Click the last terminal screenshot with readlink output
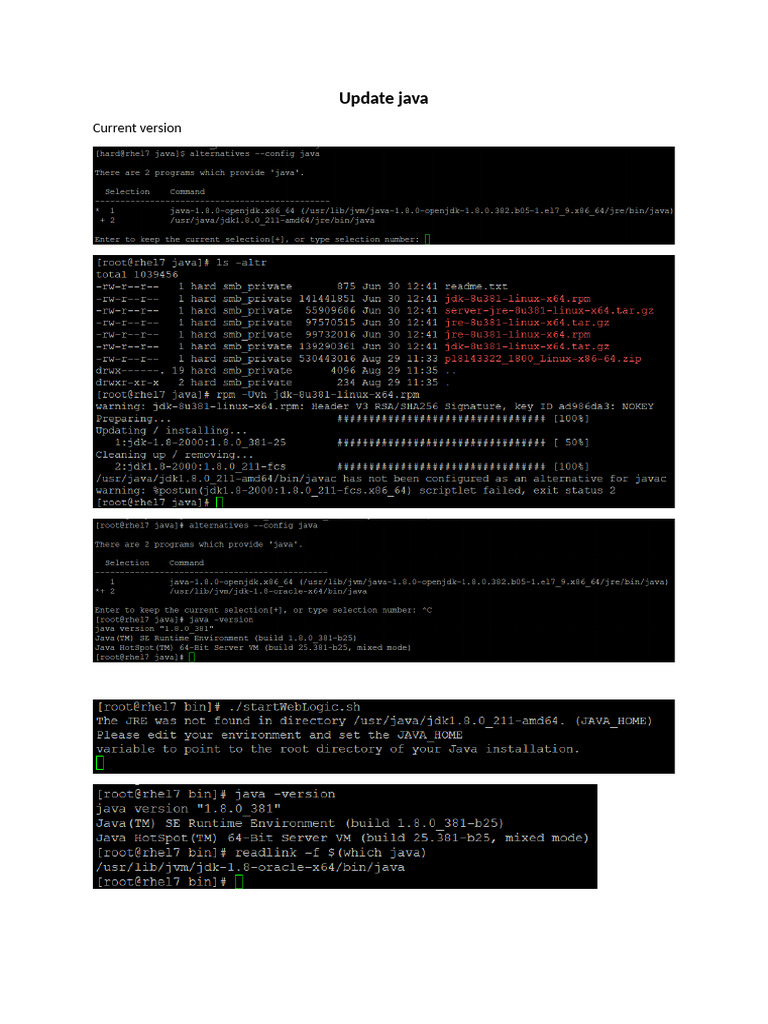The width and height of the screenshot is (768, 1024). tap(345, 837)
